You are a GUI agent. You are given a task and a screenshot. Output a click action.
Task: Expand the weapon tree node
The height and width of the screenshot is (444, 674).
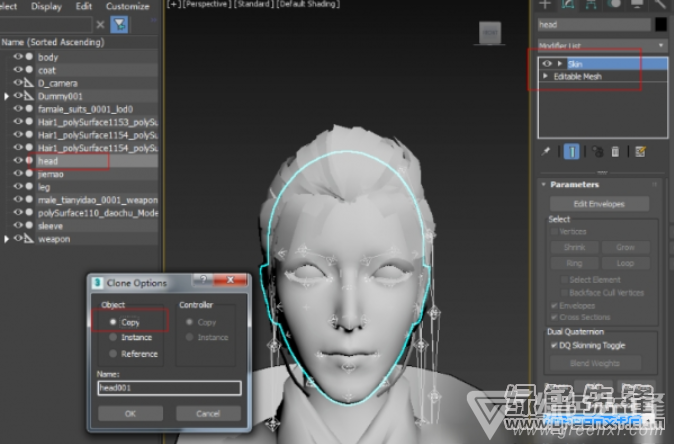[x=6, y=239]
